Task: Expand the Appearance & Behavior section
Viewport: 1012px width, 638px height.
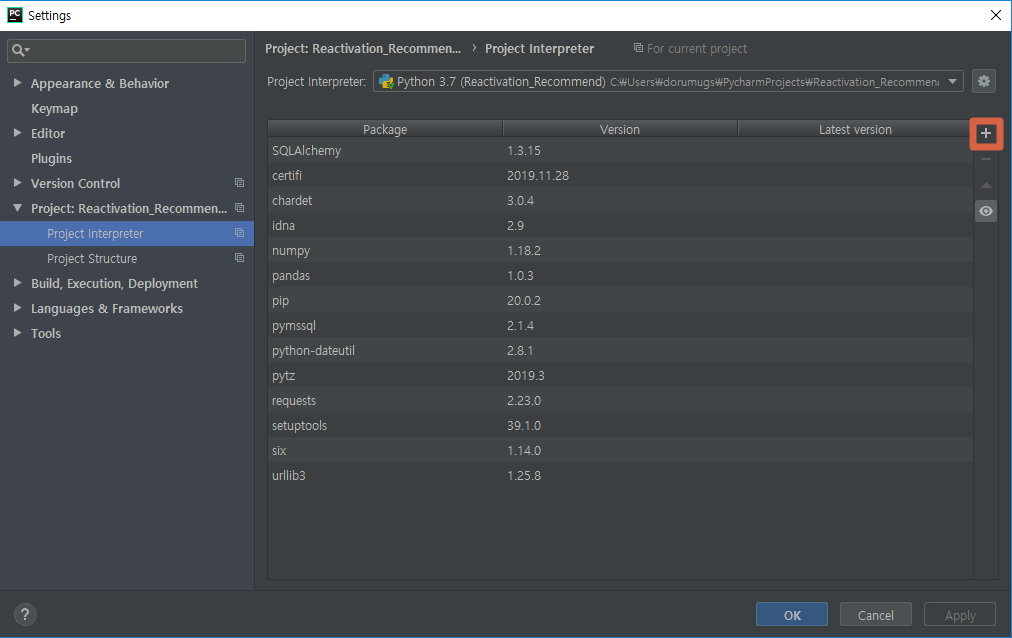Action: pos(17,83)
